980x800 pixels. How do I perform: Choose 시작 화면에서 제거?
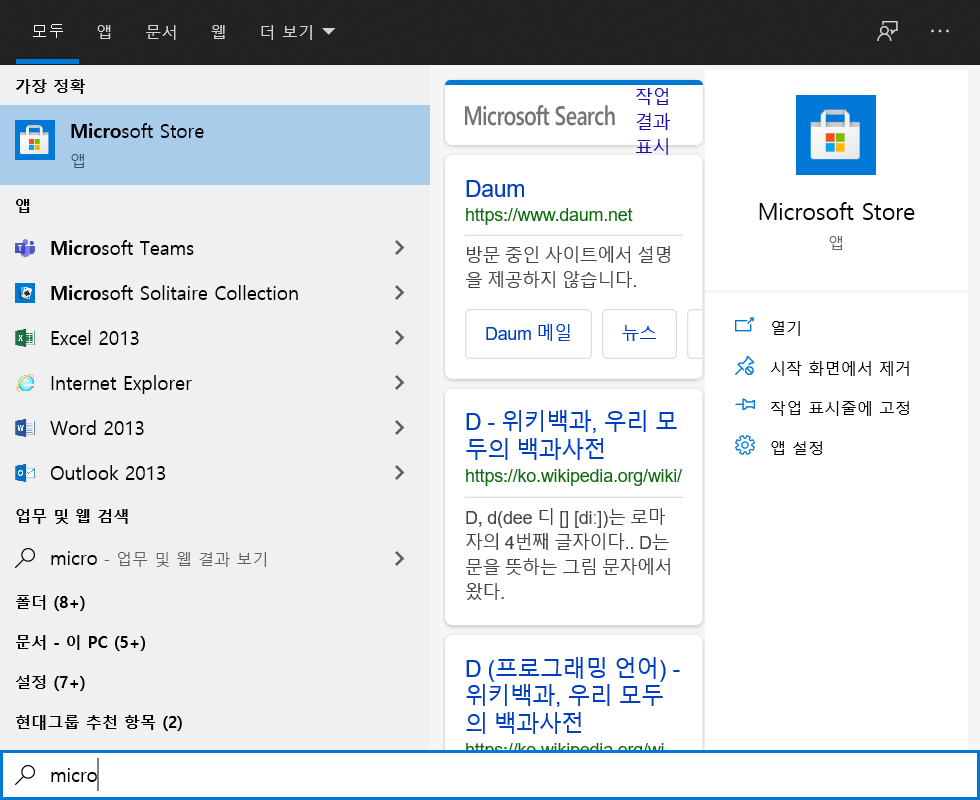click(x=840, y=368)
